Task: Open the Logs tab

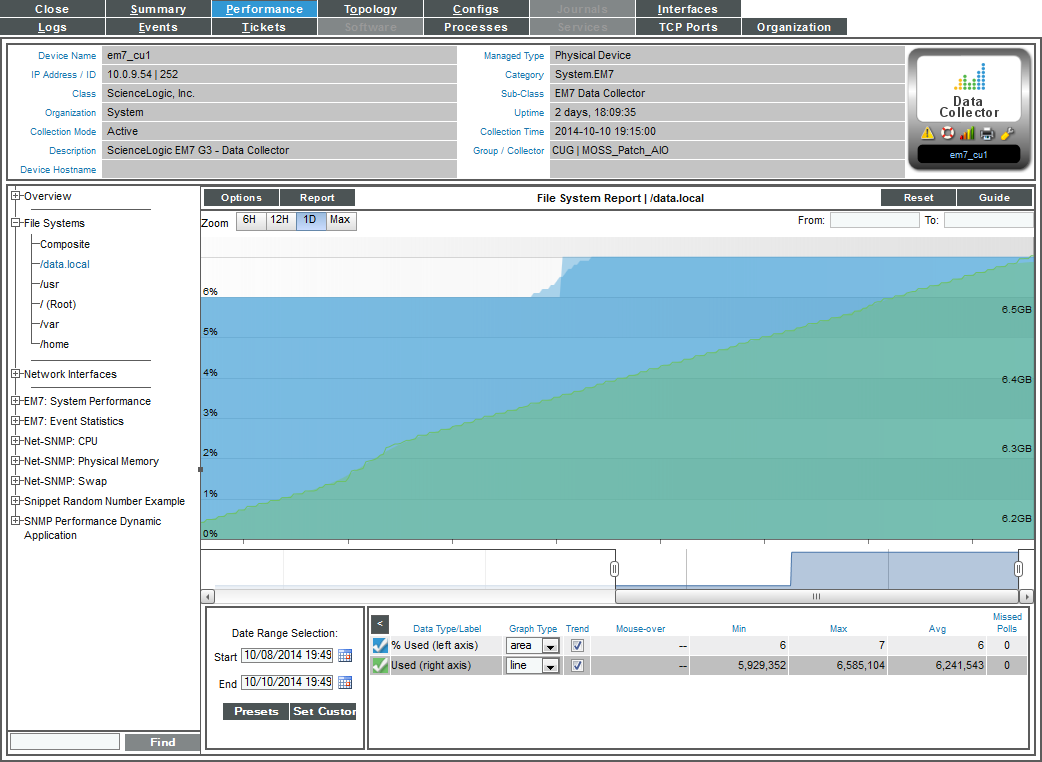Action: pyautogui.click(x=52, y=27)
